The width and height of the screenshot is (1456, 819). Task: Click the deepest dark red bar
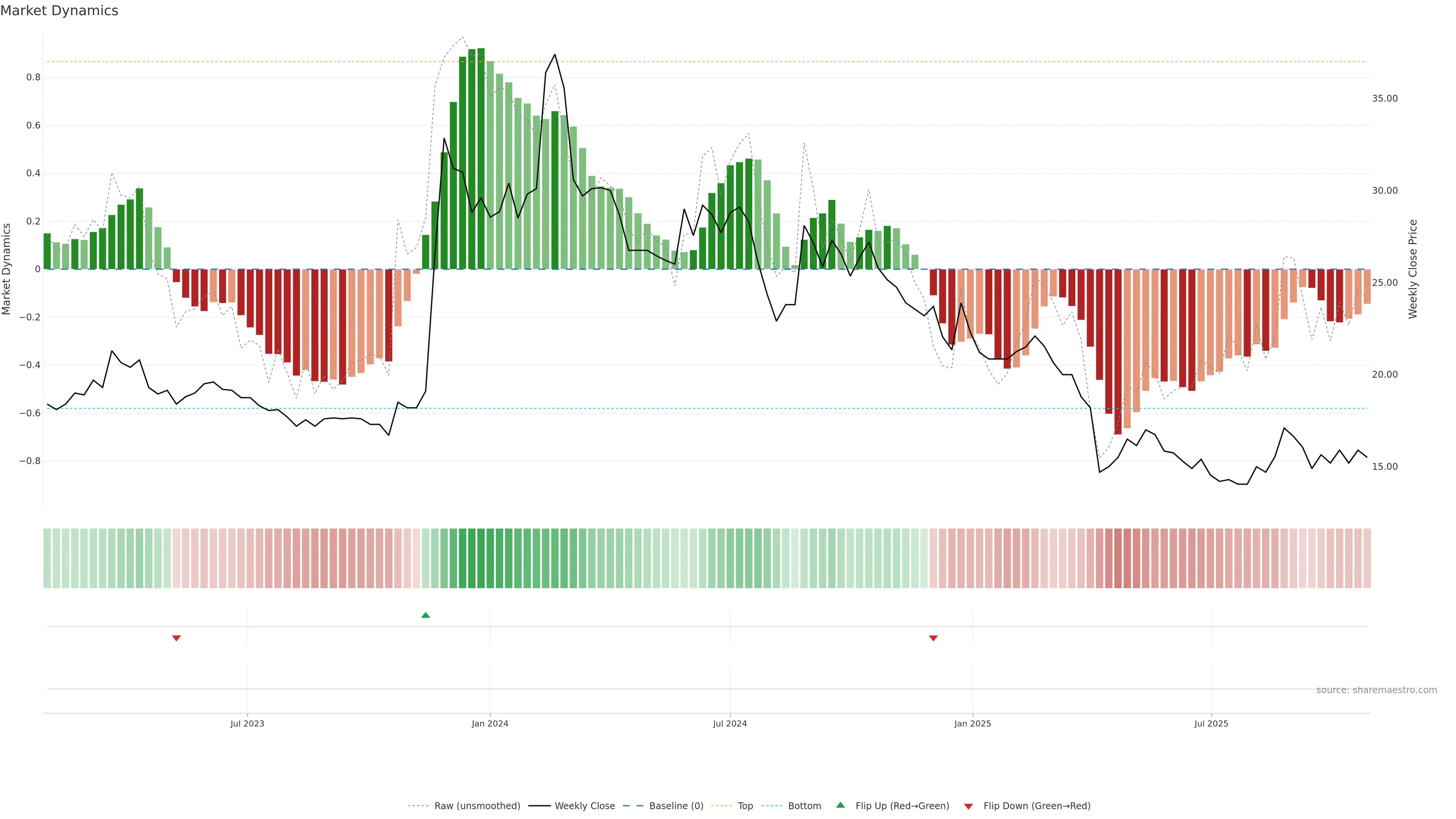pos(1117,350)
